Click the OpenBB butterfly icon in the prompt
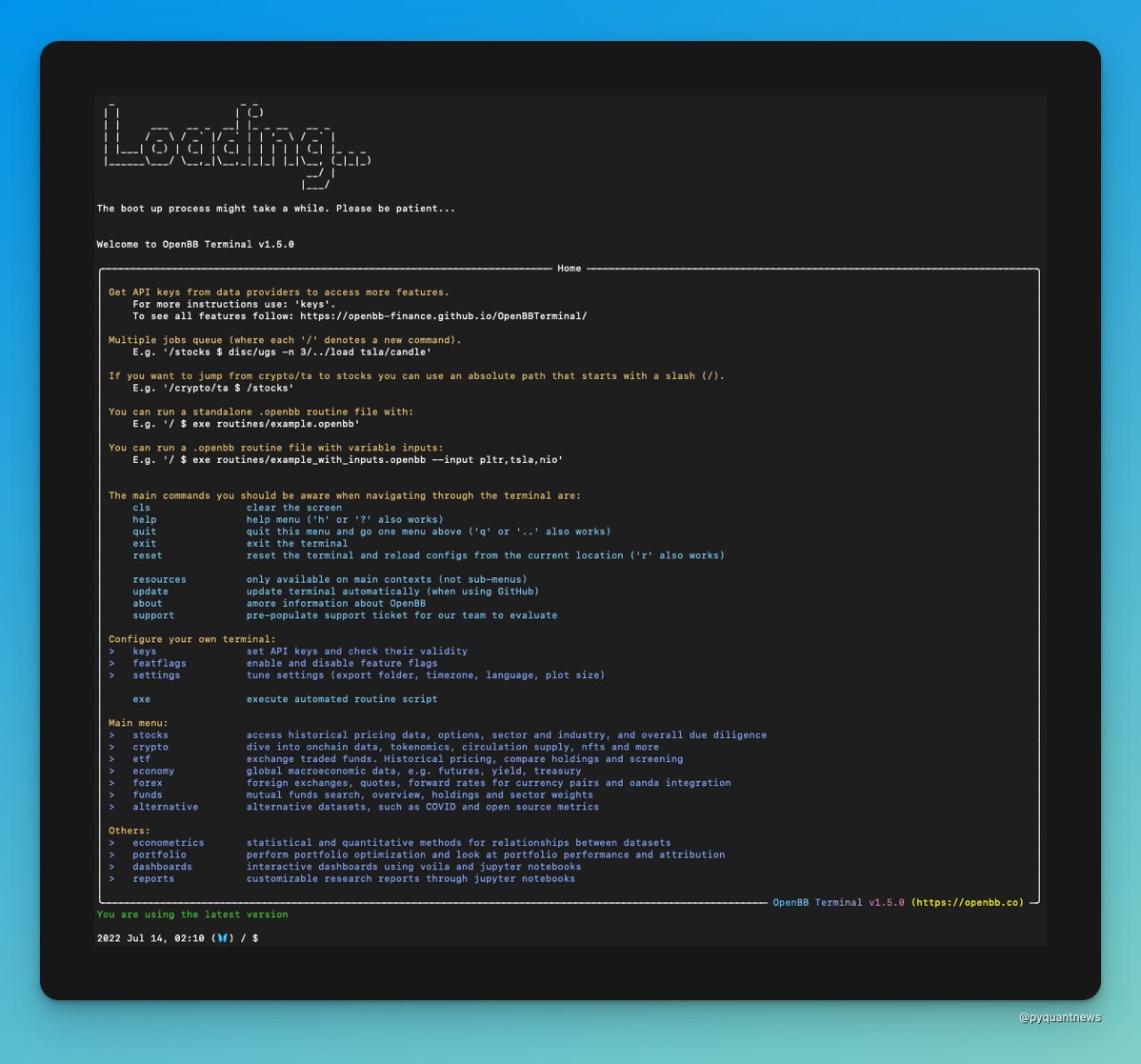This screenshot has height=1064, width=1141. coord(221,937)
